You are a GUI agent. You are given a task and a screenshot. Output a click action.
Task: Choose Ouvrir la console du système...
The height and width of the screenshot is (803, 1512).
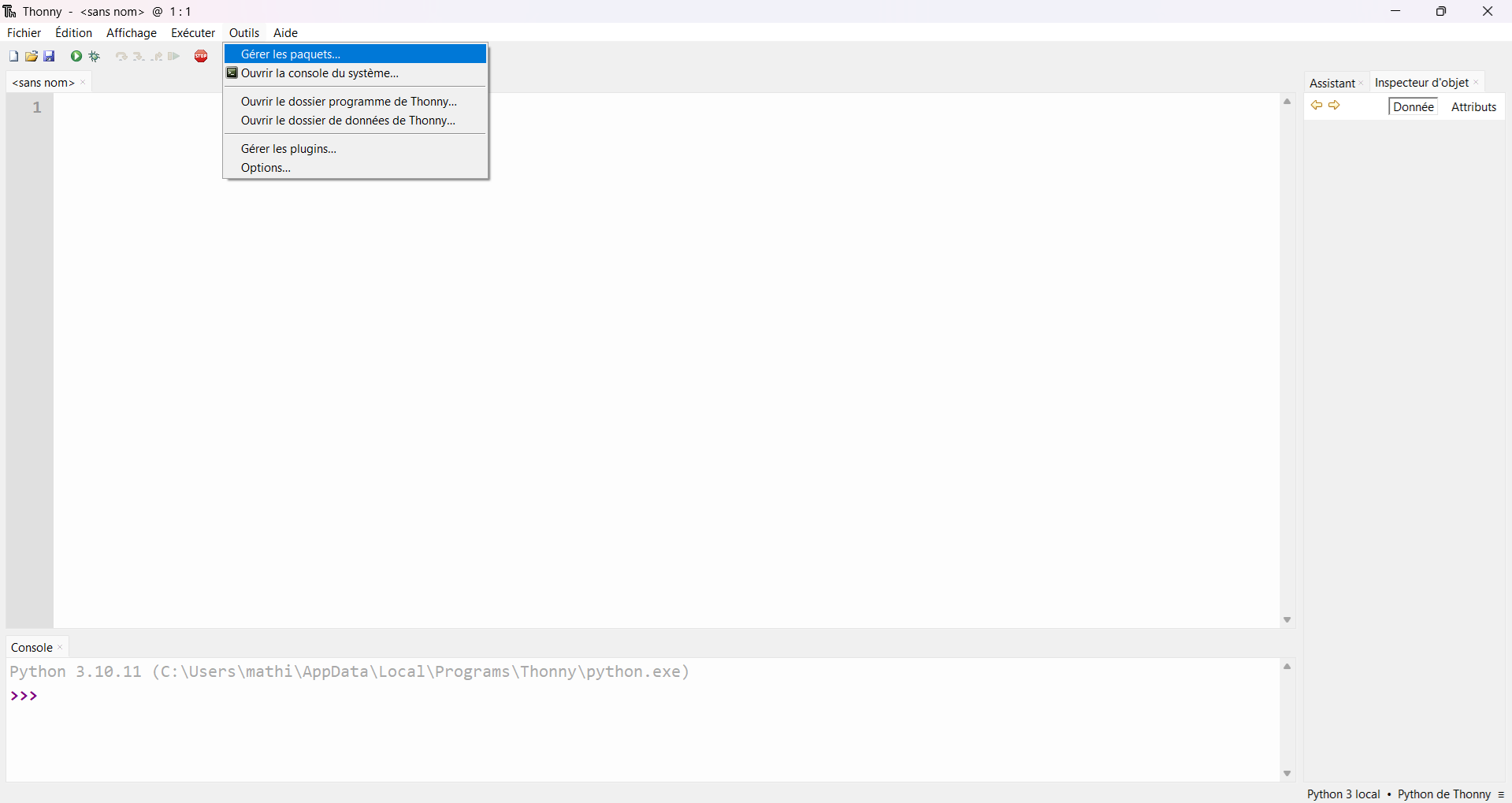point(320,73)
